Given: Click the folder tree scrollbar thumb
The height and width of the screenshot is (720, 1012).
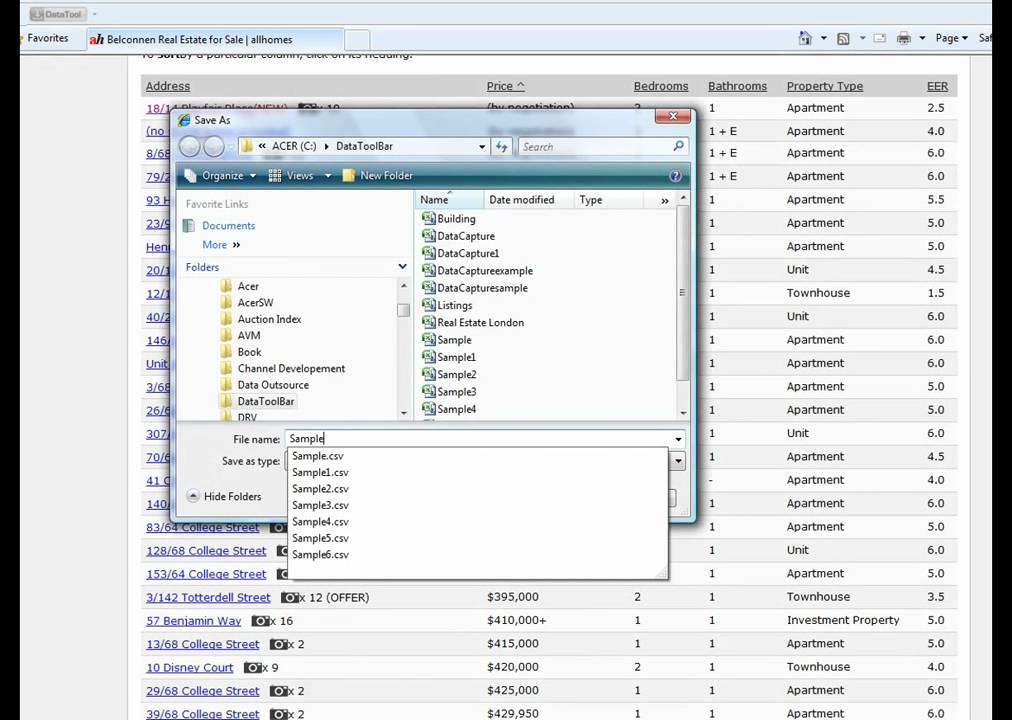Looking at the screenshot, I should [x=403, y=310].
